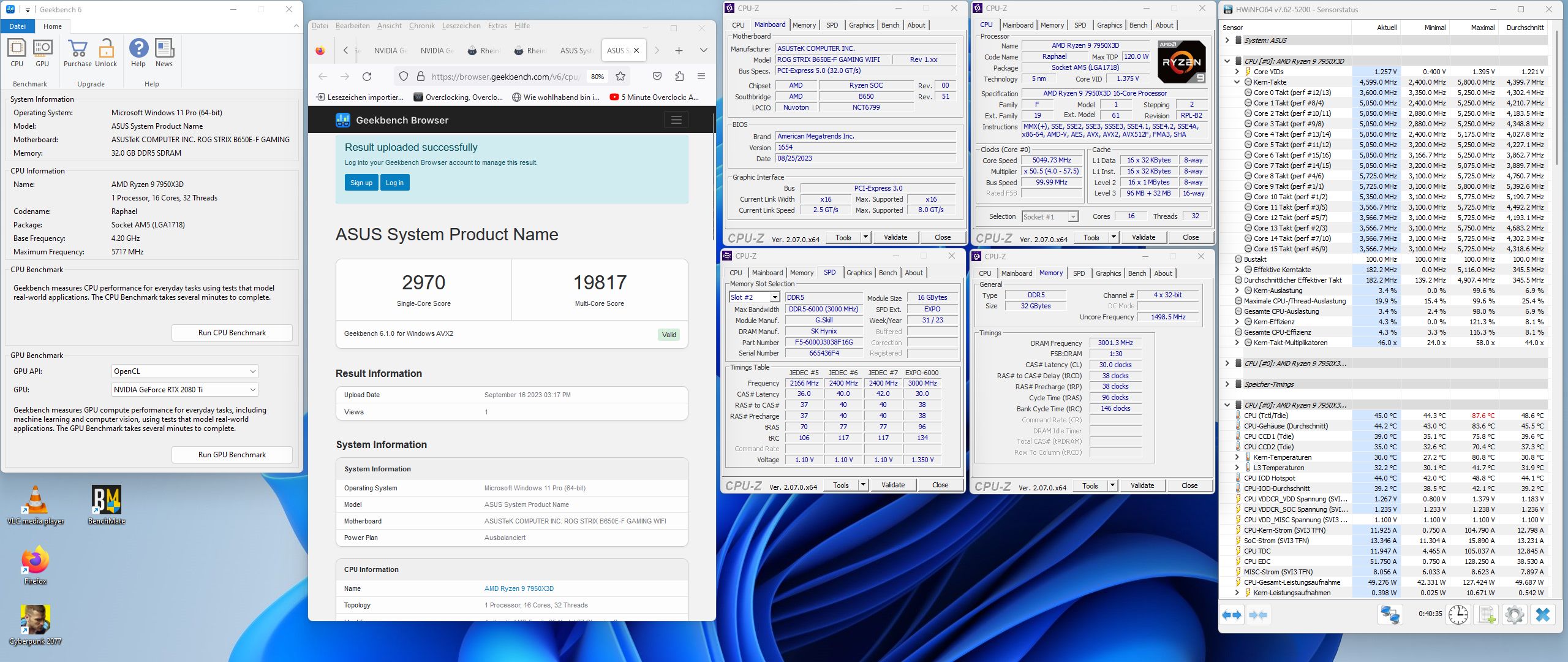The image size is (1568, 662).
Task: Expand the Core VIDs node in HWiNFO
Action: (1237, 72)
